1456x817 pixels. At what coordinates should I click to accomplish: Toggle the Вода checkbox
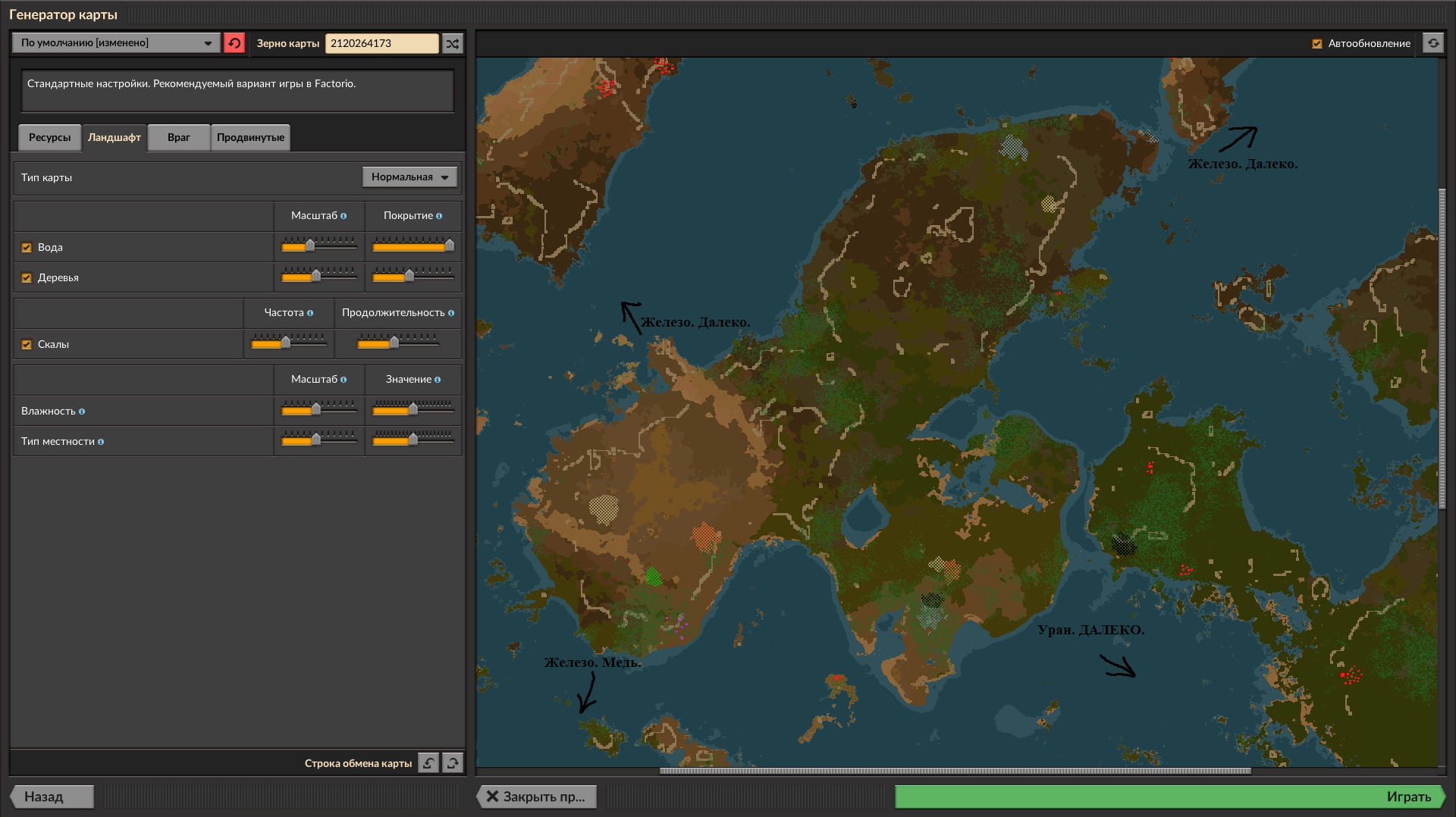coord(27,248)
